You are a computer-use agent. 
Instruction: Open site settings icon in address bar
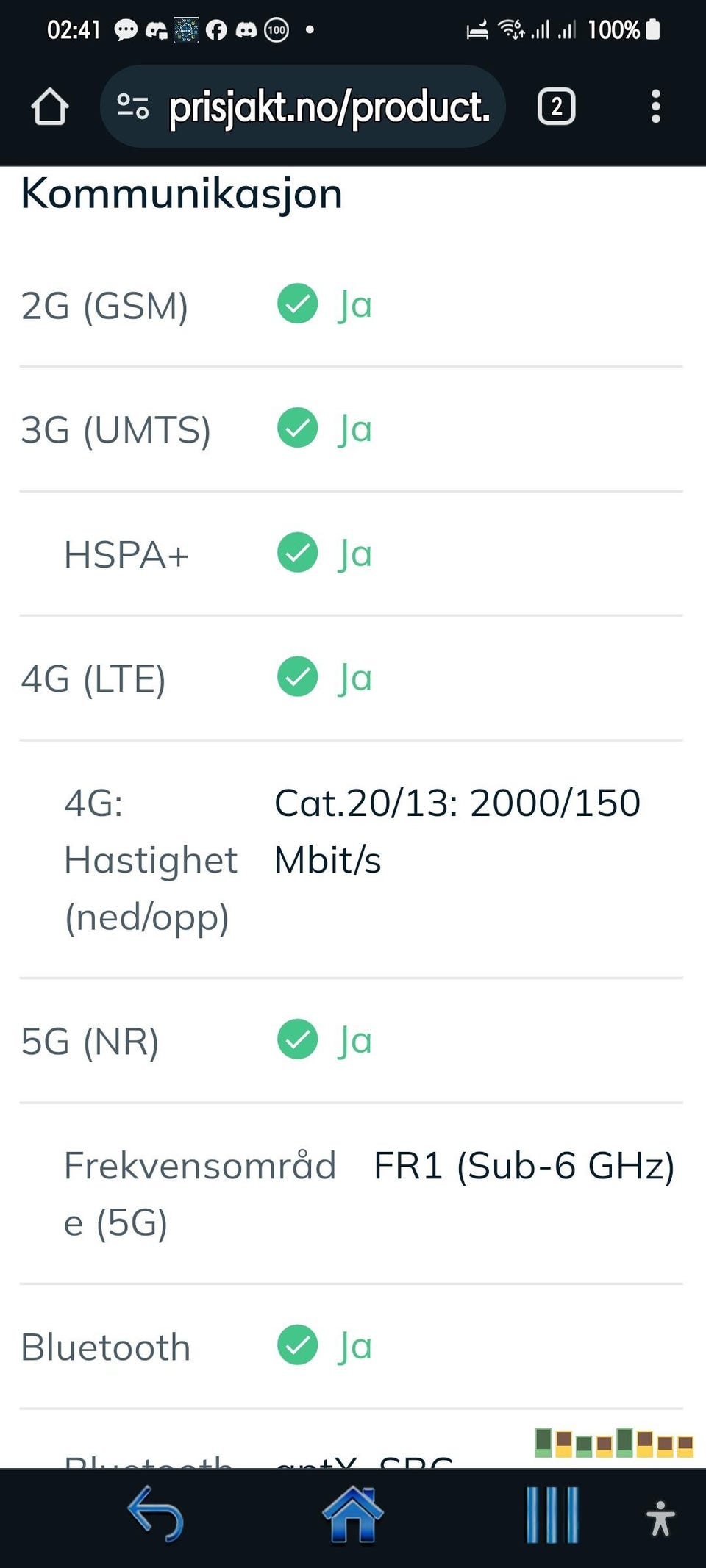pyautogui.click(x=133, y=107)
